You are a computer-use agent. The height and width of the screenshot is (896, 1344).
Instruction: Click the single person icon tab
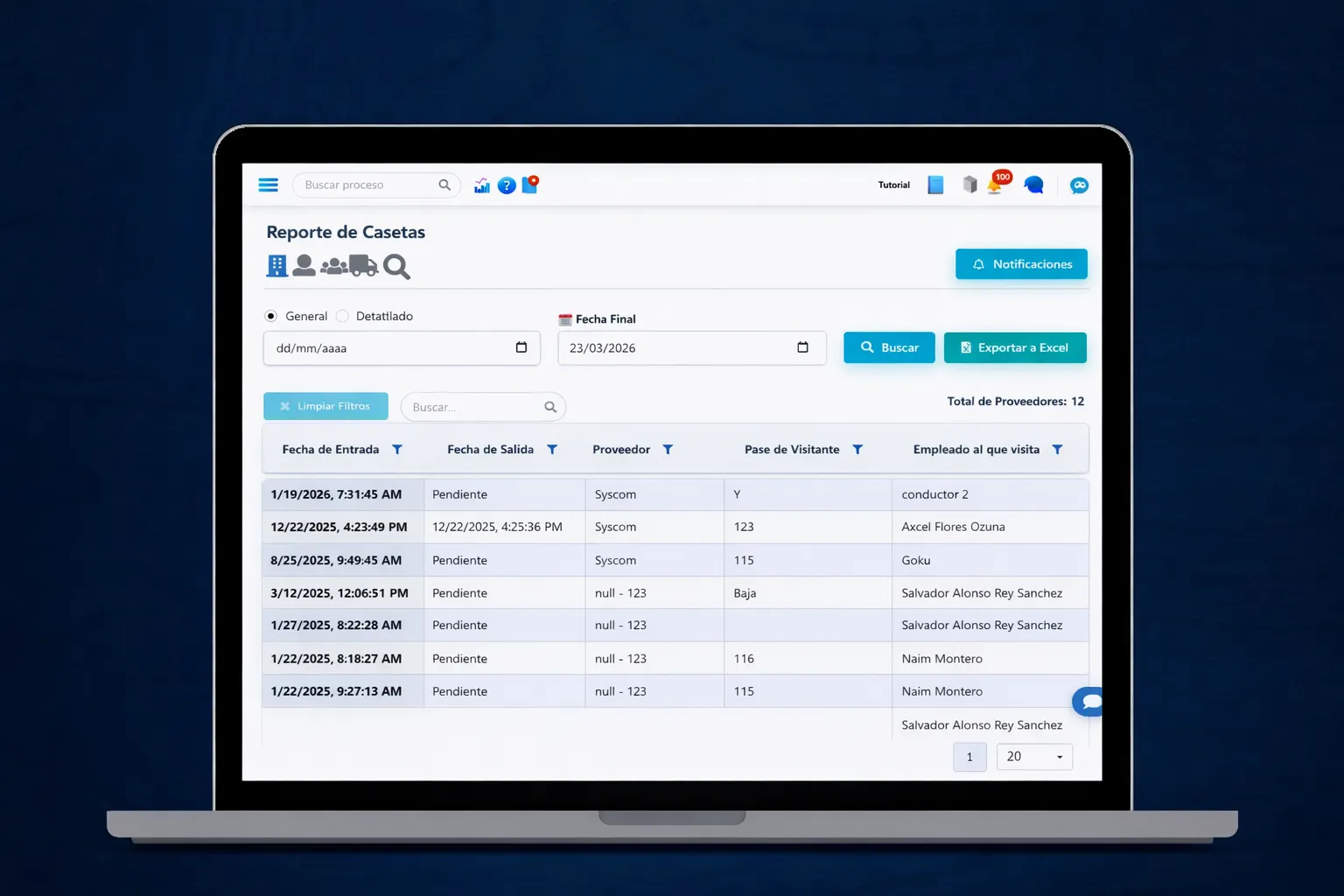pos(304,265)
